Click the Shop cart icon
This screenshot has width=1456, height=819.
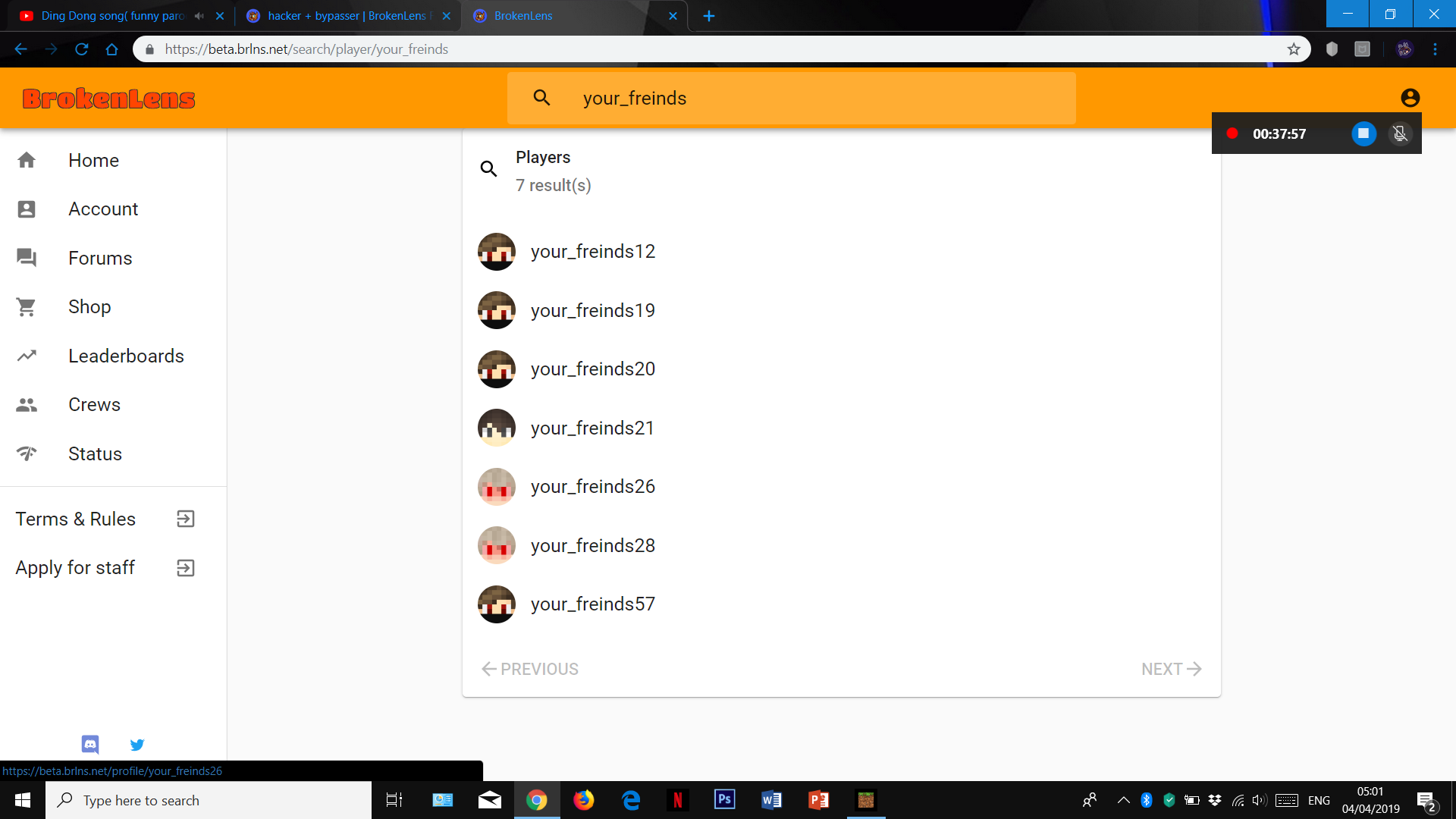27,307
